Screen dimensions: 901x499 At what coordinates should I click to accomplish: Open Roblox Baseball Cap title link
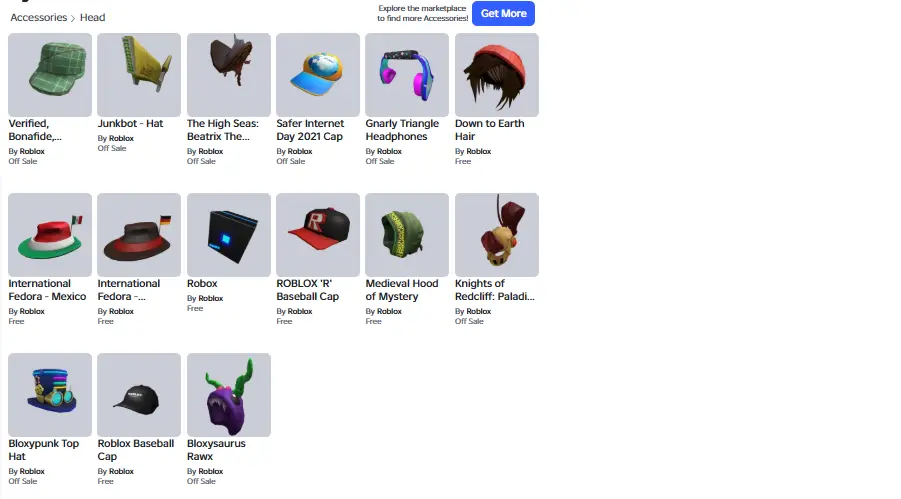(x=136, y=450)
